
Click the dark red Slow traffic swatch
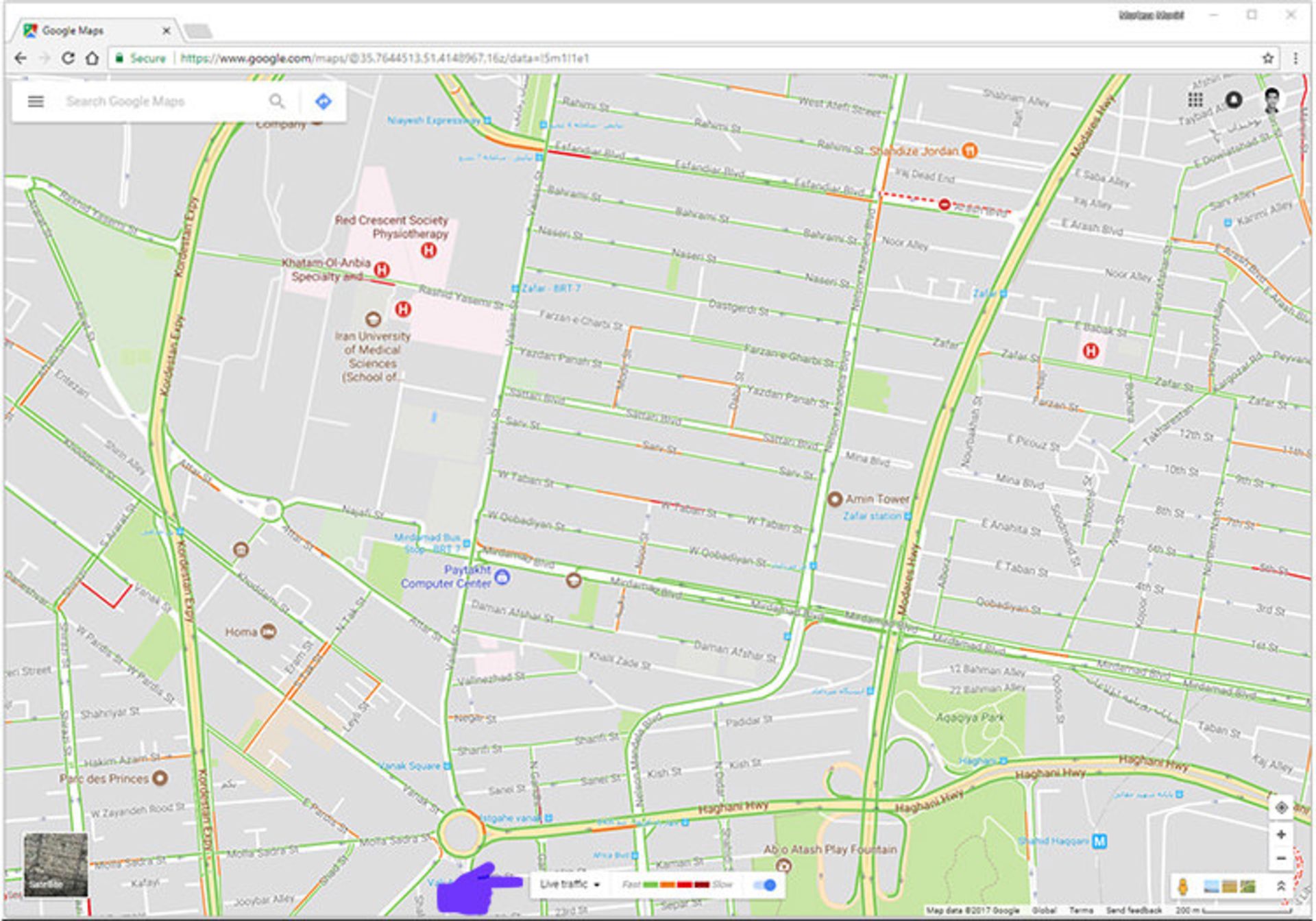(x=701, y=885)
